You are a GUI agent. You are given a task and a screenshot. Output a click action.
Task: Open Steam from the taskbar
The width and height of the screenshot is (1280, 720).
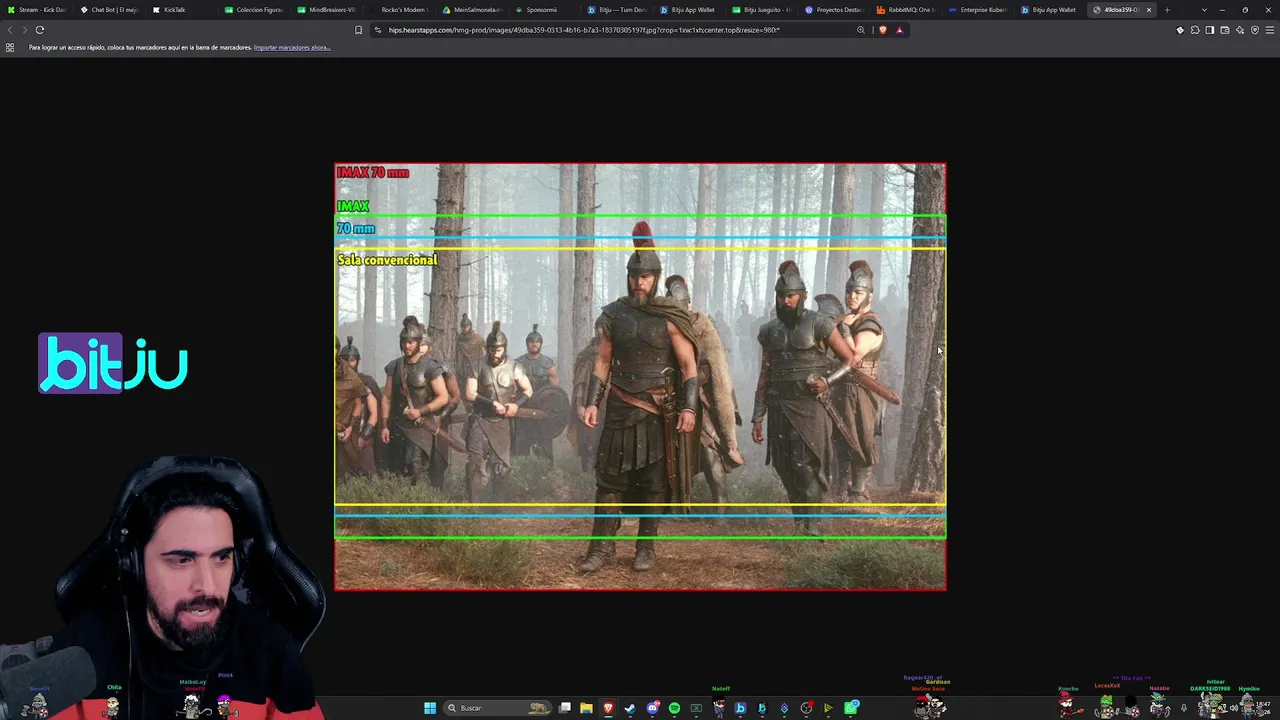630,708
